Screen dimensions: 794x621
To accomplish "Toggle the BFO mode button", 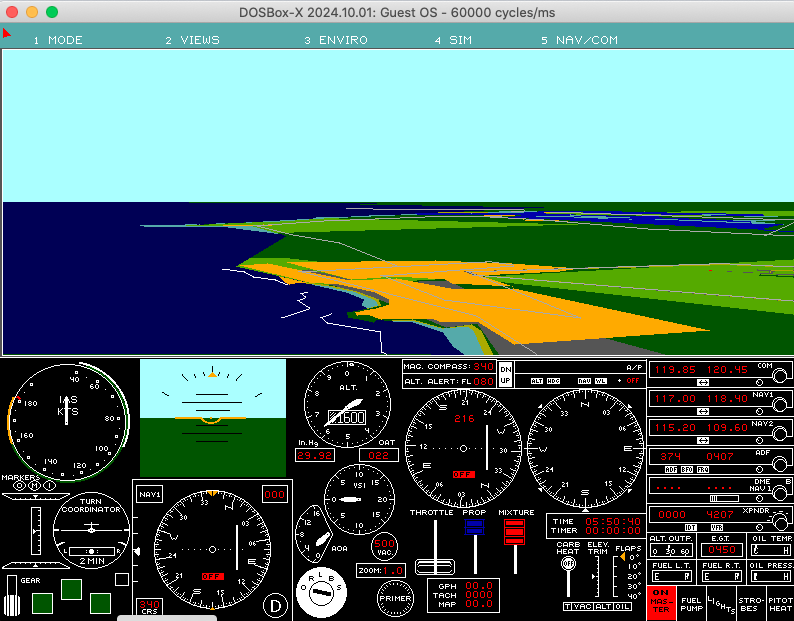I will coord(687,470).
